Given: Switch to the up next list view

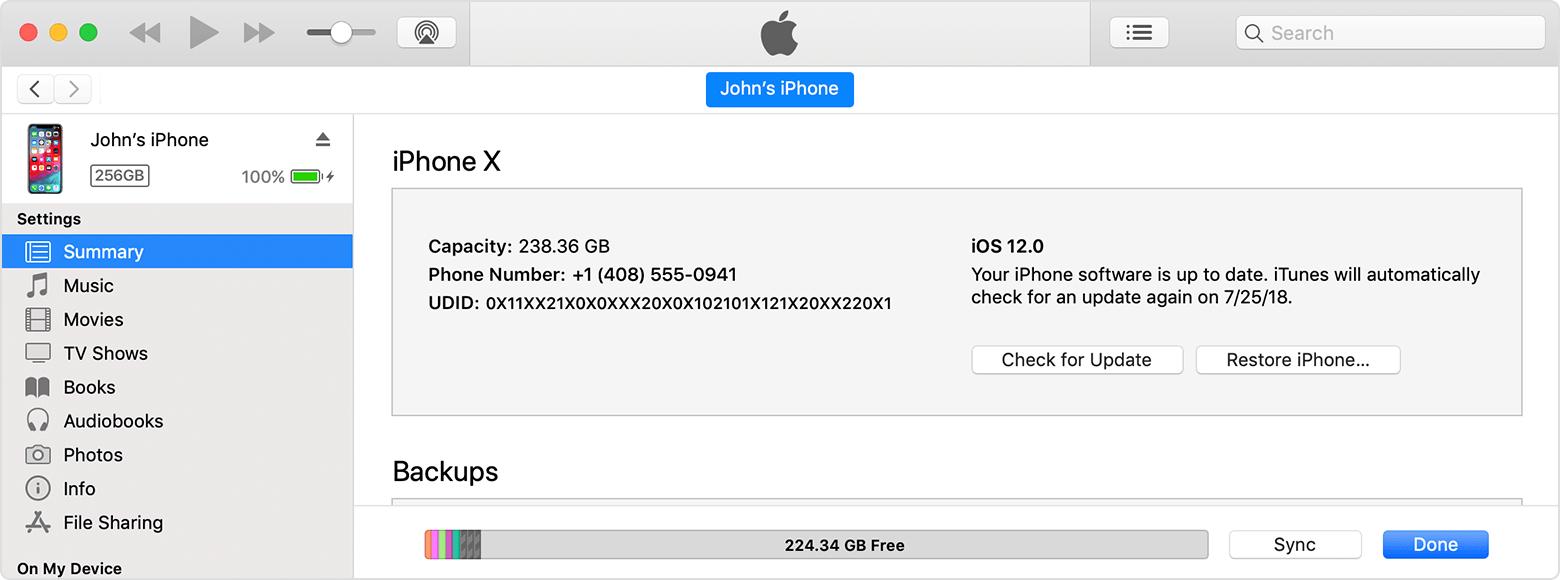Looking at the screenshot, I should [x=1139, y=31].
